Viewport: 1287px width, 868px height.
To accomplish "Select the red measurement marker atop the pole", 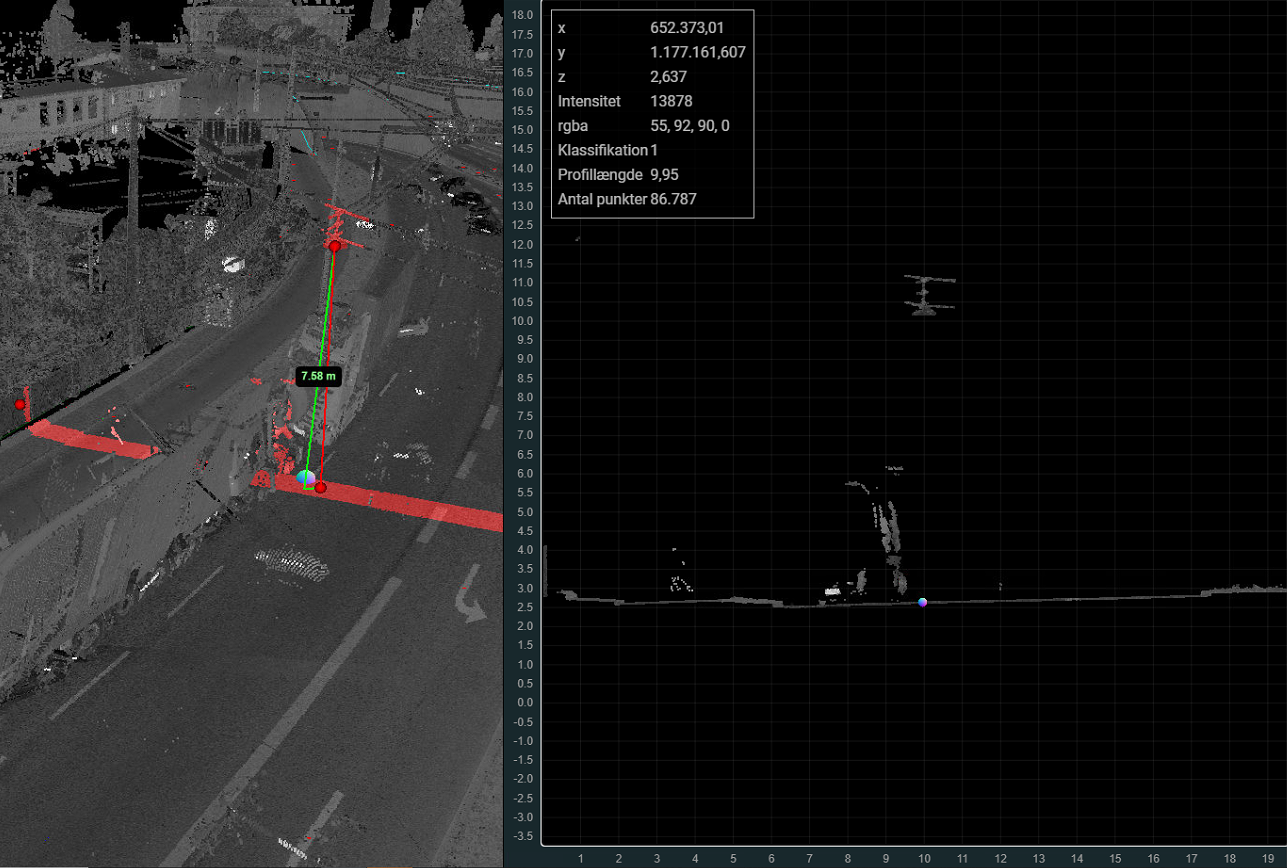I will coord(335,245).
